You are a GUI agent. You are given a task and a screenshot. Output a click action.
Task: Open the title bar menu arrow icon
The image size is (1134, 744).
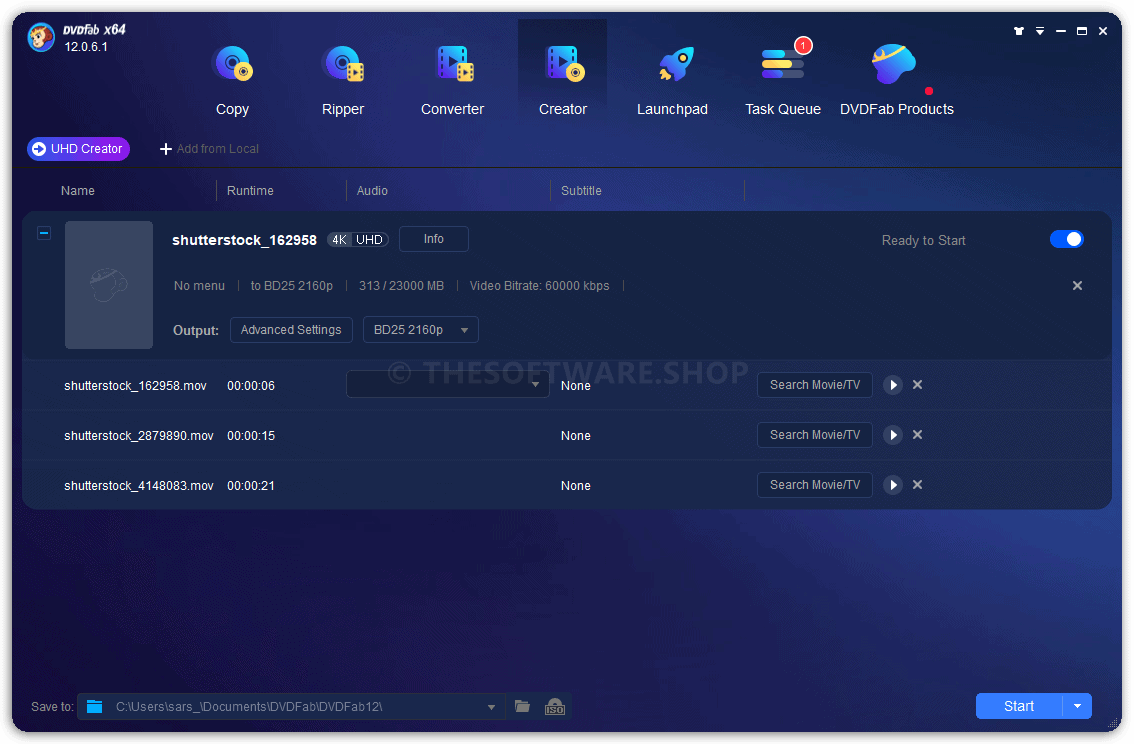(x=1040, y=31)
